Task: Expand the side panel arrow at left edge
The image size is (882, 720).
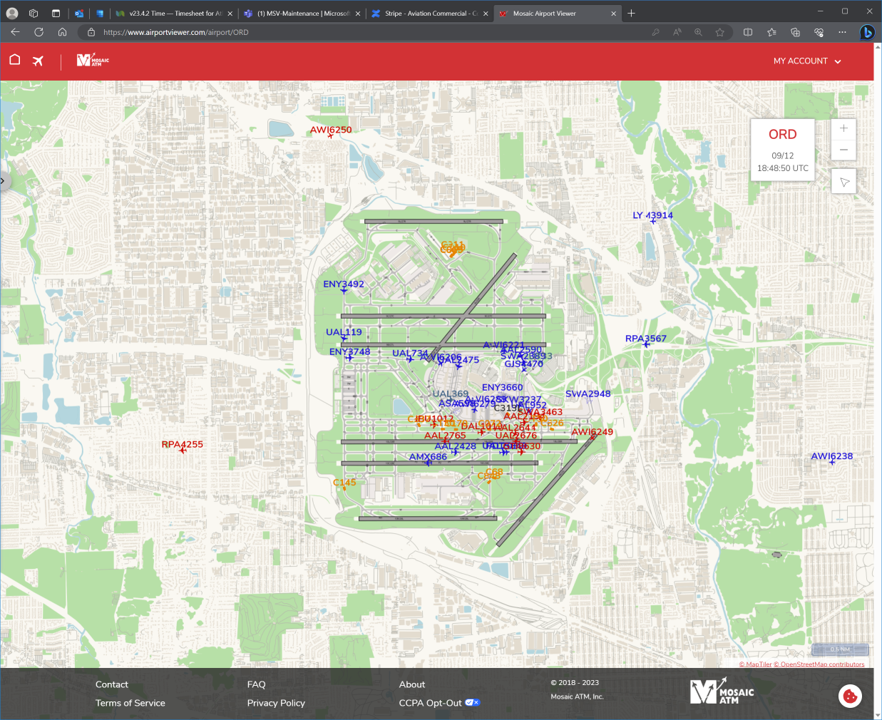Action: click(x=3, y=181)
